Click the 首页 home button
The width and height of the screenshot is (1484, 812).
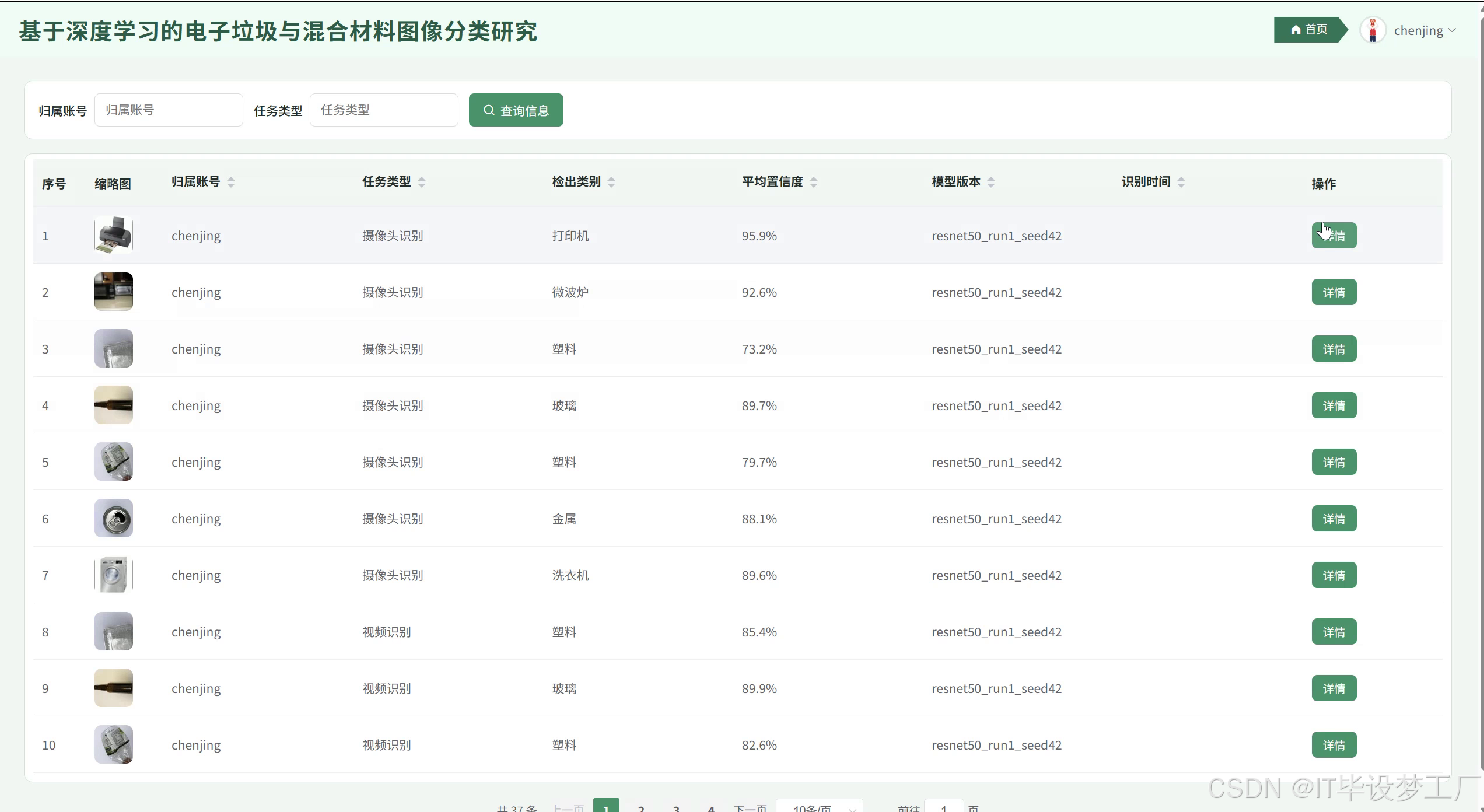click(x=1309, y=30)
